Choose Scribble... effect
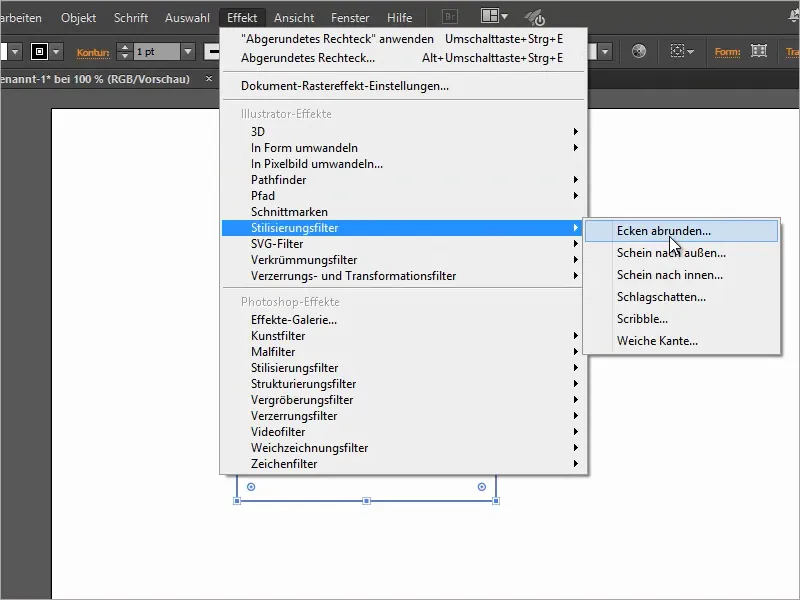The height and width of the screenshot is (600, 800). tap(682, 319)
